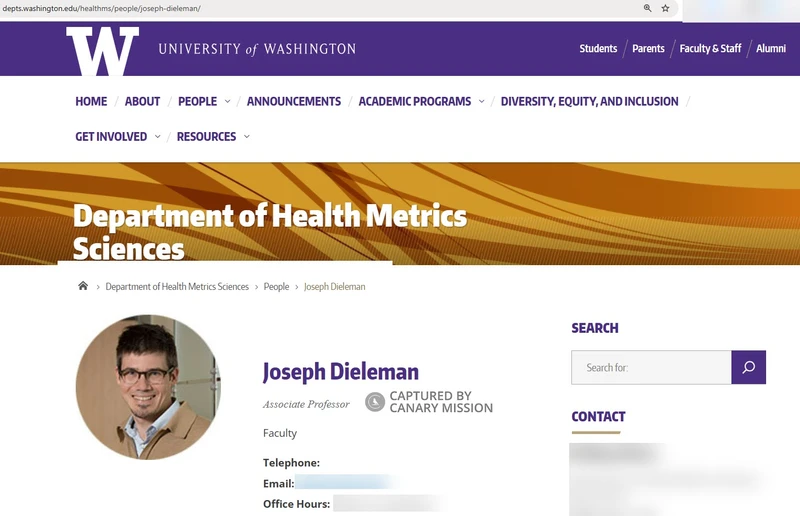The height and width of the screenshot is (516, 800).
Task: Open the PEOPLE menu item
Action: coord(197,102)
